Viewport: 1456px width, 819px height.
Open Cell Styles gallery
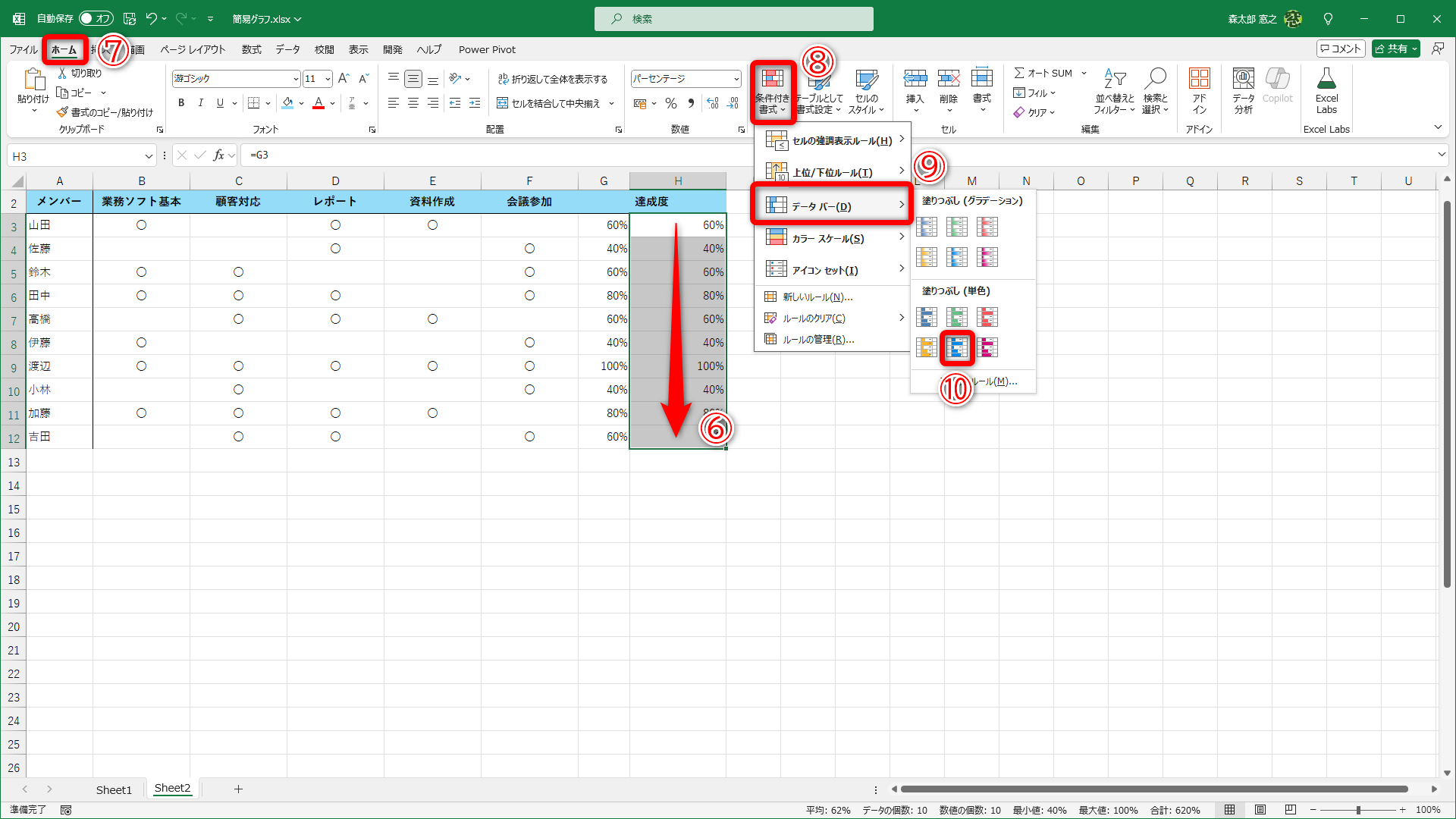[x=866, y=91]
